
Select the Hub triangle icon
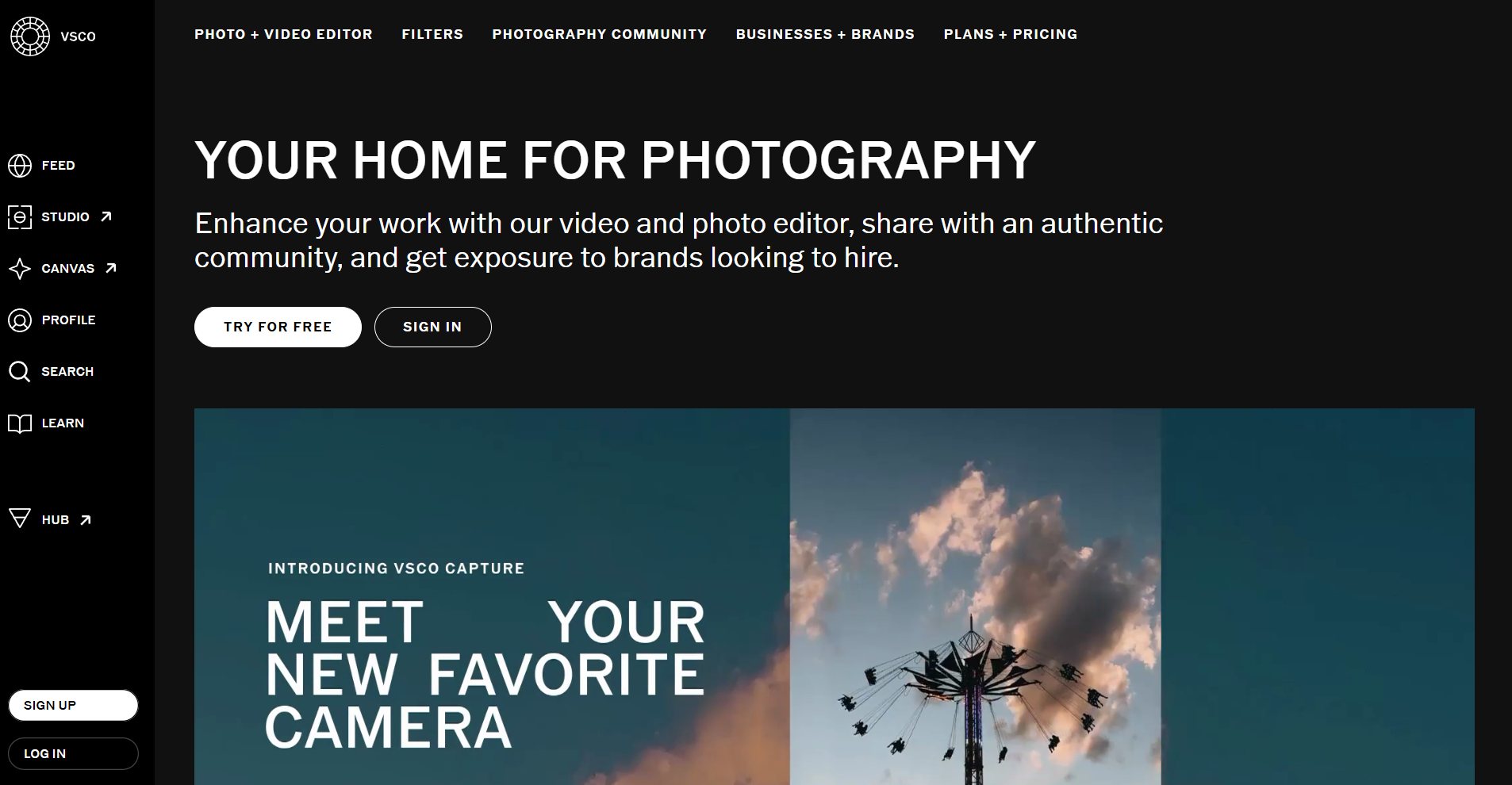point(20,519)
